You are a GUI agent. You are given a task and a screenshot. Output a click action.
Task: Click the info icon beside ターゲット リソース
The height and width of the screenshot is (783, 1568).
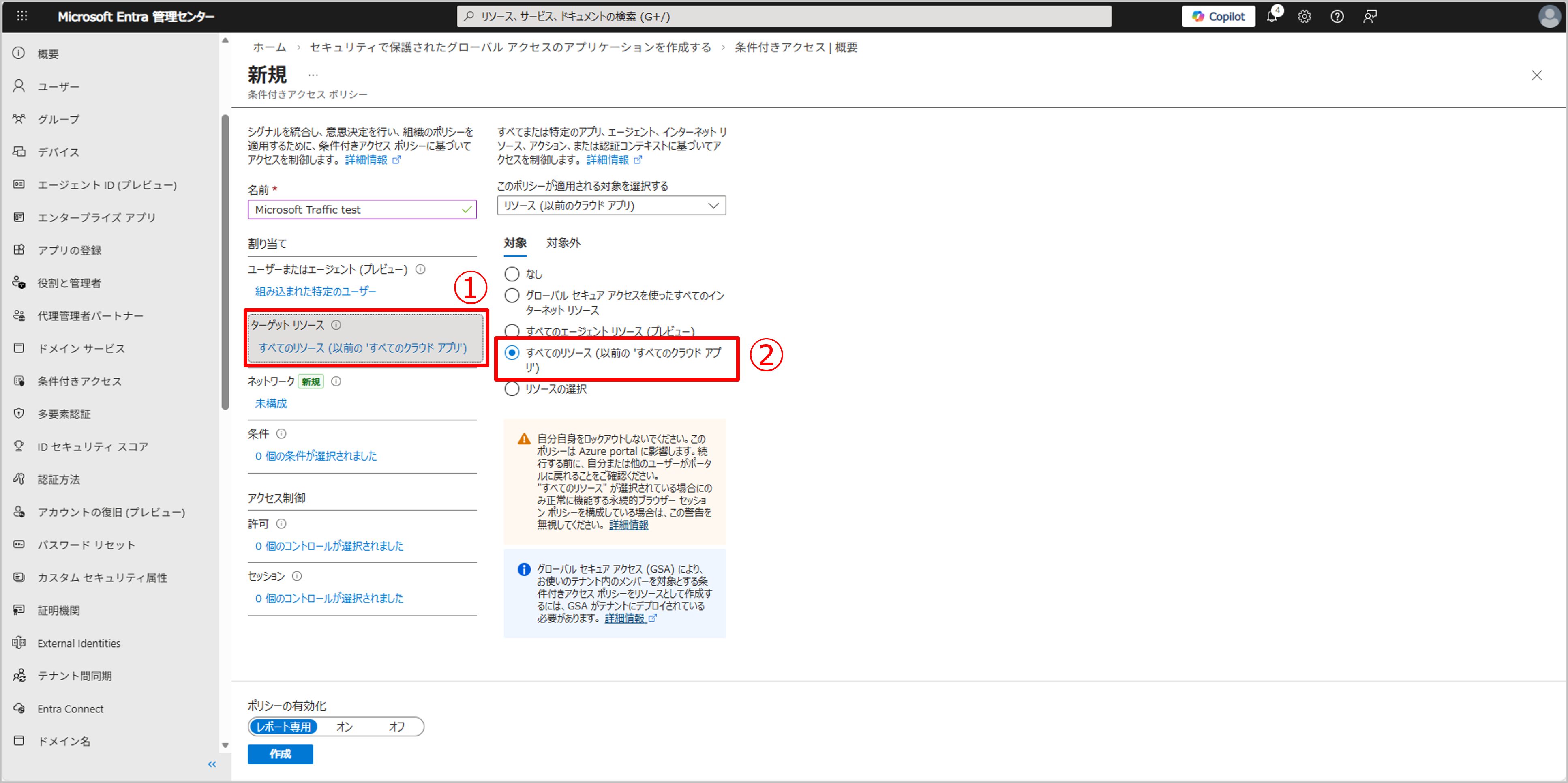pos(336,325)
